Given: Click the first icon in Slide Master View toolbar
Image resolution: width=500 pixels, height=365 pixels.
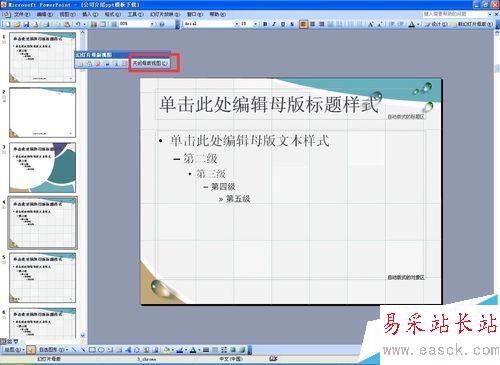Looking at the screenshot, I should point(80,63).
